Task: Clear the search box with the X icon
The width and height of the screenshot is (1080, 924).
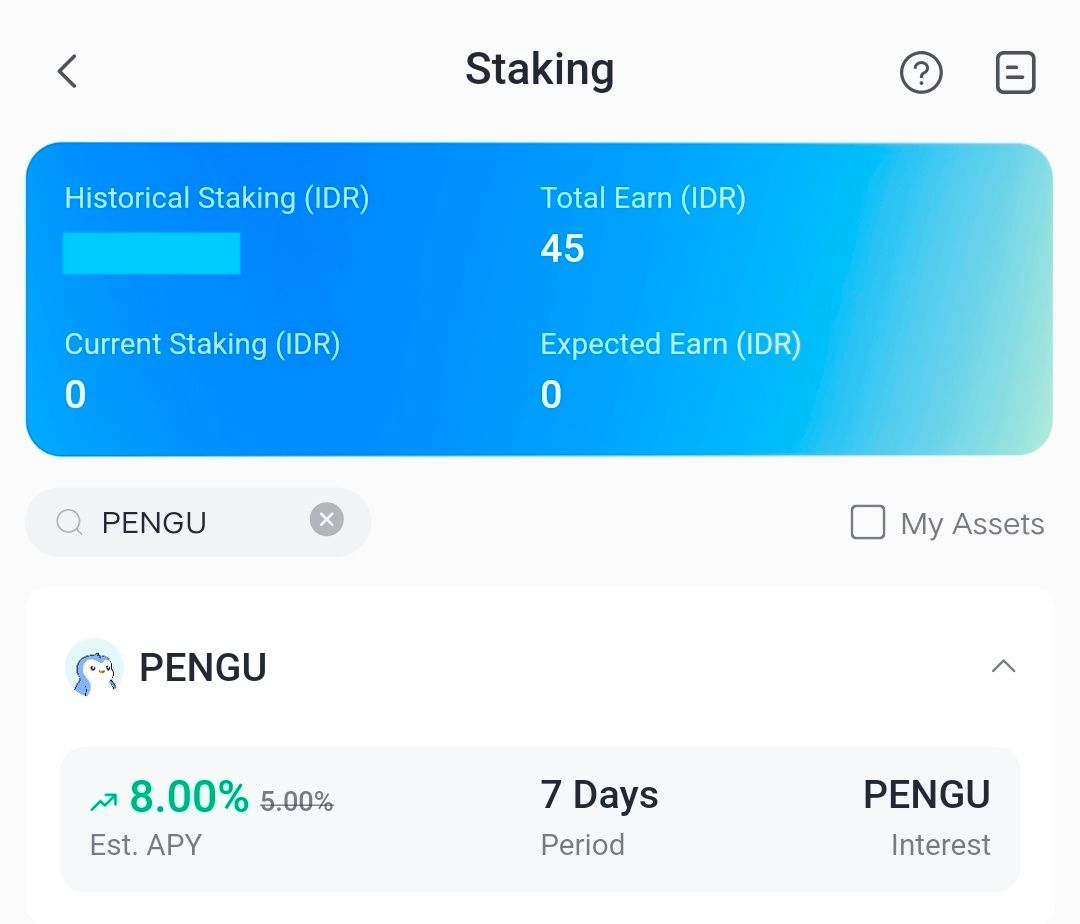Action: [326, 518]
